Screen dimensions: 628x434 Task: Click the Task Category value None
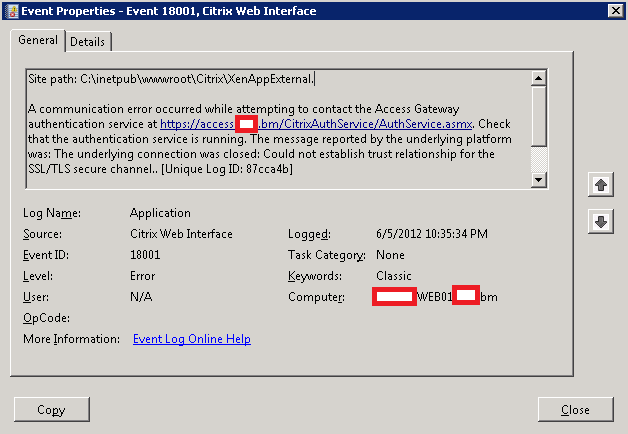[390, 255]
